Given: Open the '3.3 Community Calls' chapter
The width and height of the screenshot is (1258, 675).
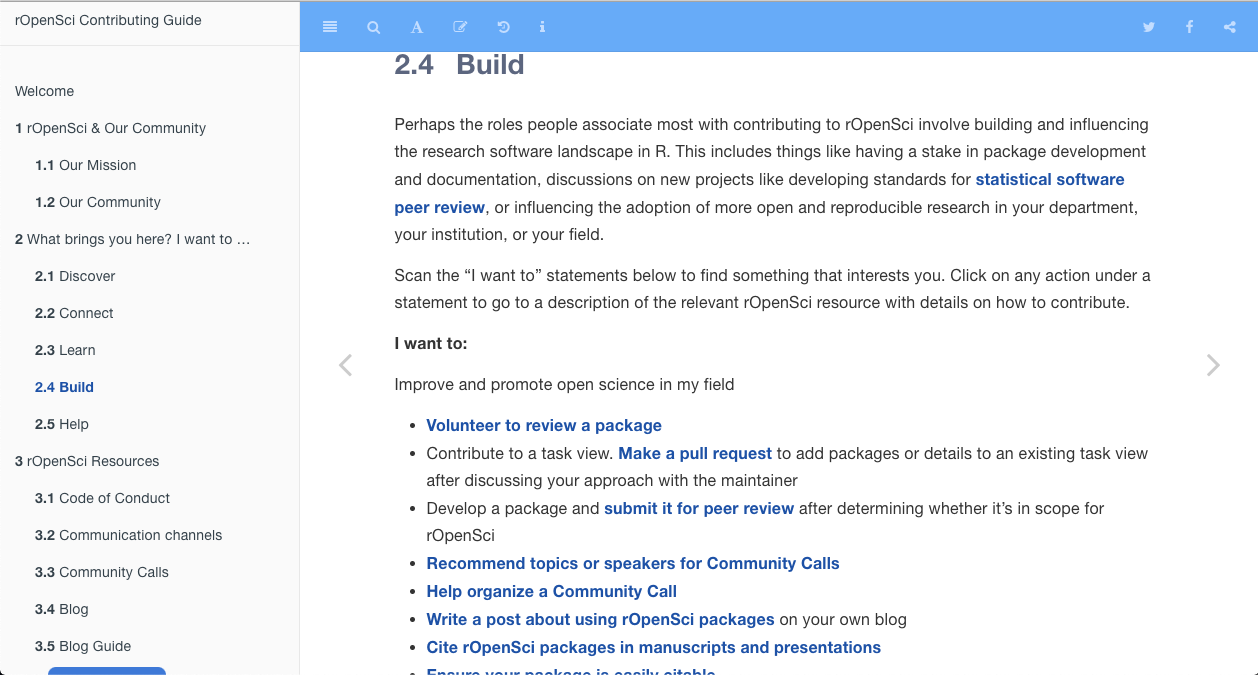Looking at the screenshot, I should click(102, 572).
